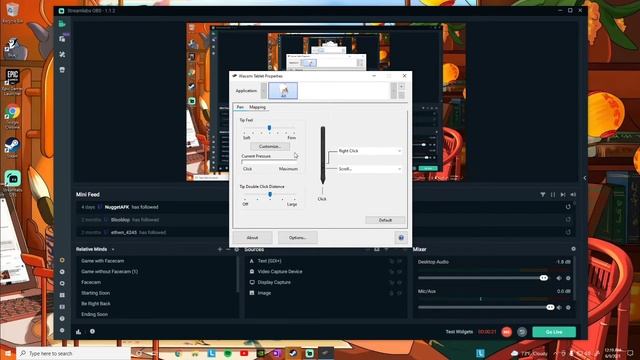Toggle visibility of the Display Capture source
This screenshot has height=360, width=640.
pyautogui.click(x=400, y=282)
